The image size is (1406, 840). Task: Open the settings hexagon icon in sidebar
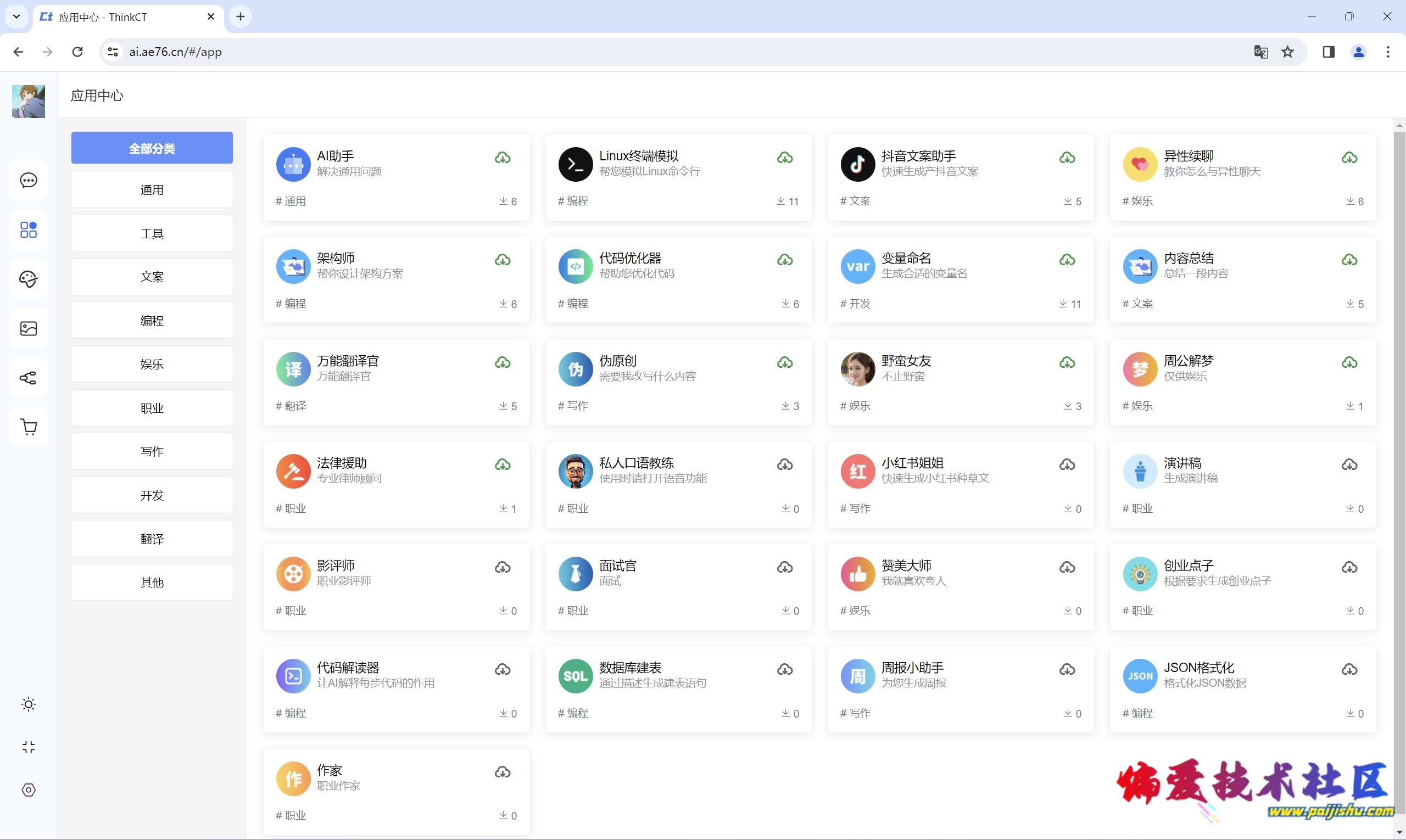point(29,790)
